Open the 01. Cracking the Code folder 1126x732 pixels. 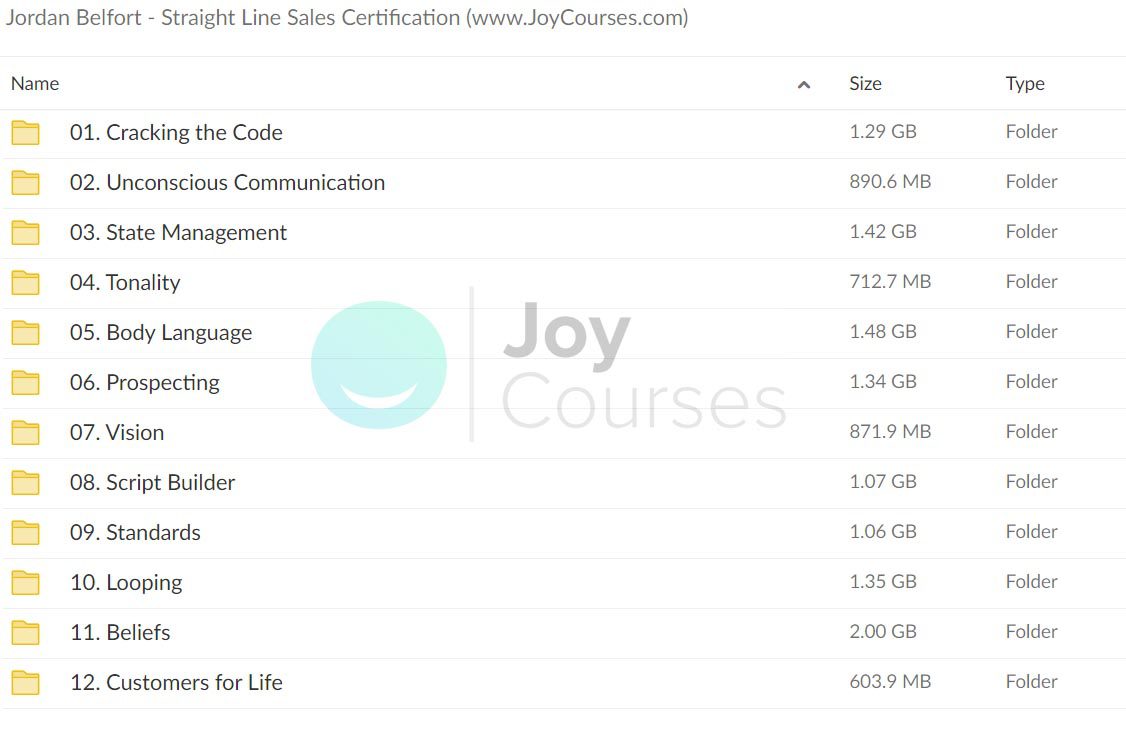(x=176, y=132)
